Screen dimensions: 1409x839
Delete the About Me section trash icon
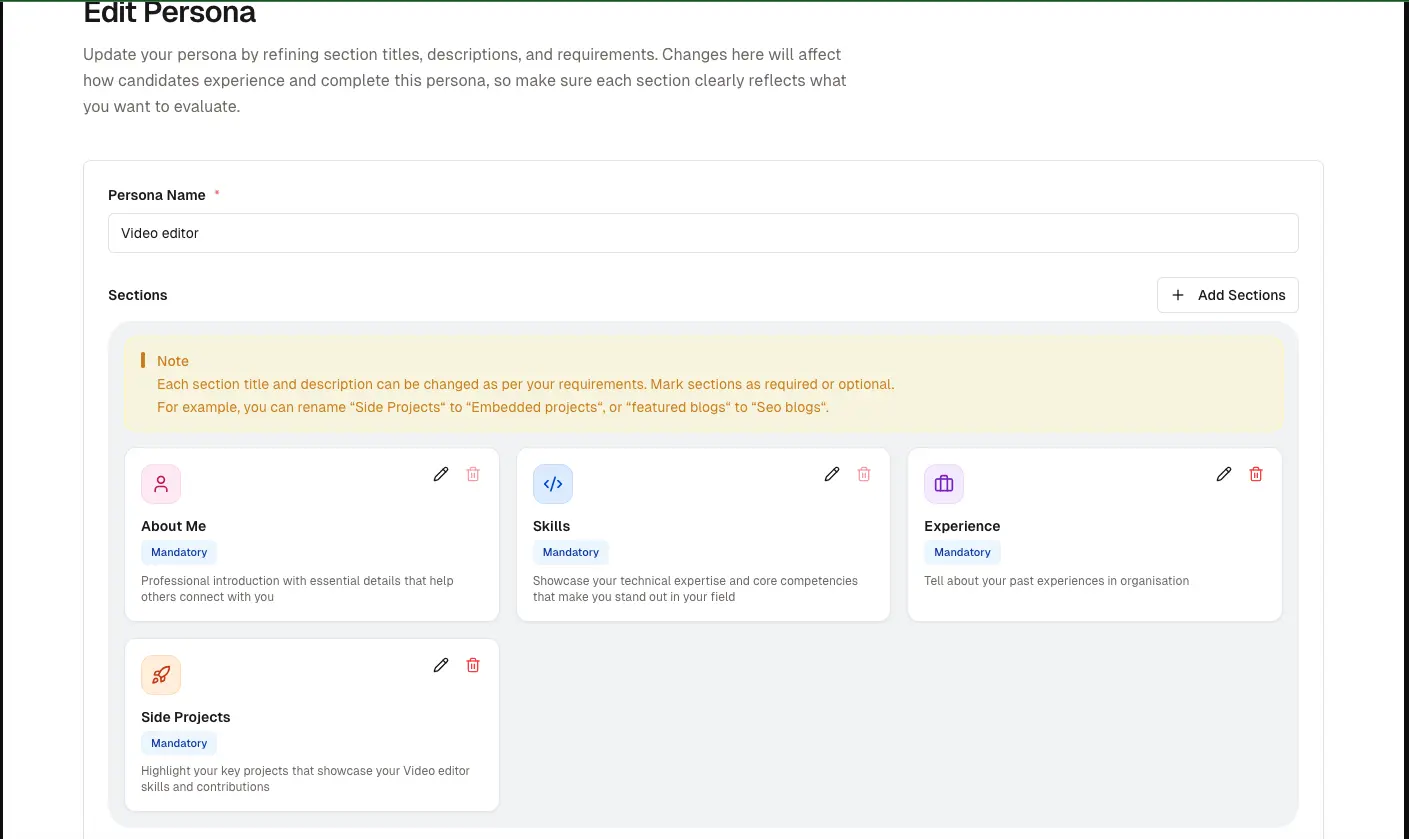click(x=473, y=474)
